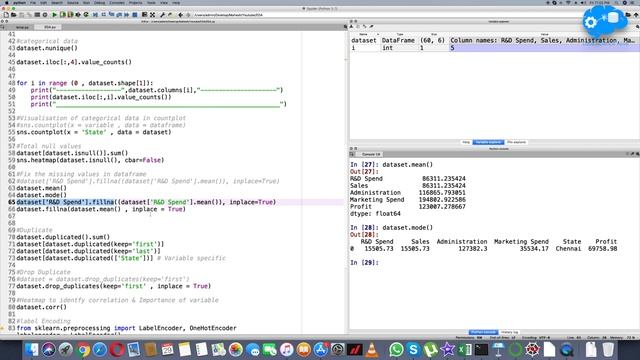This screenshot has height=360, width=640.
Task: Open Terminal from the Dock
Action: [x=482, y=350]
